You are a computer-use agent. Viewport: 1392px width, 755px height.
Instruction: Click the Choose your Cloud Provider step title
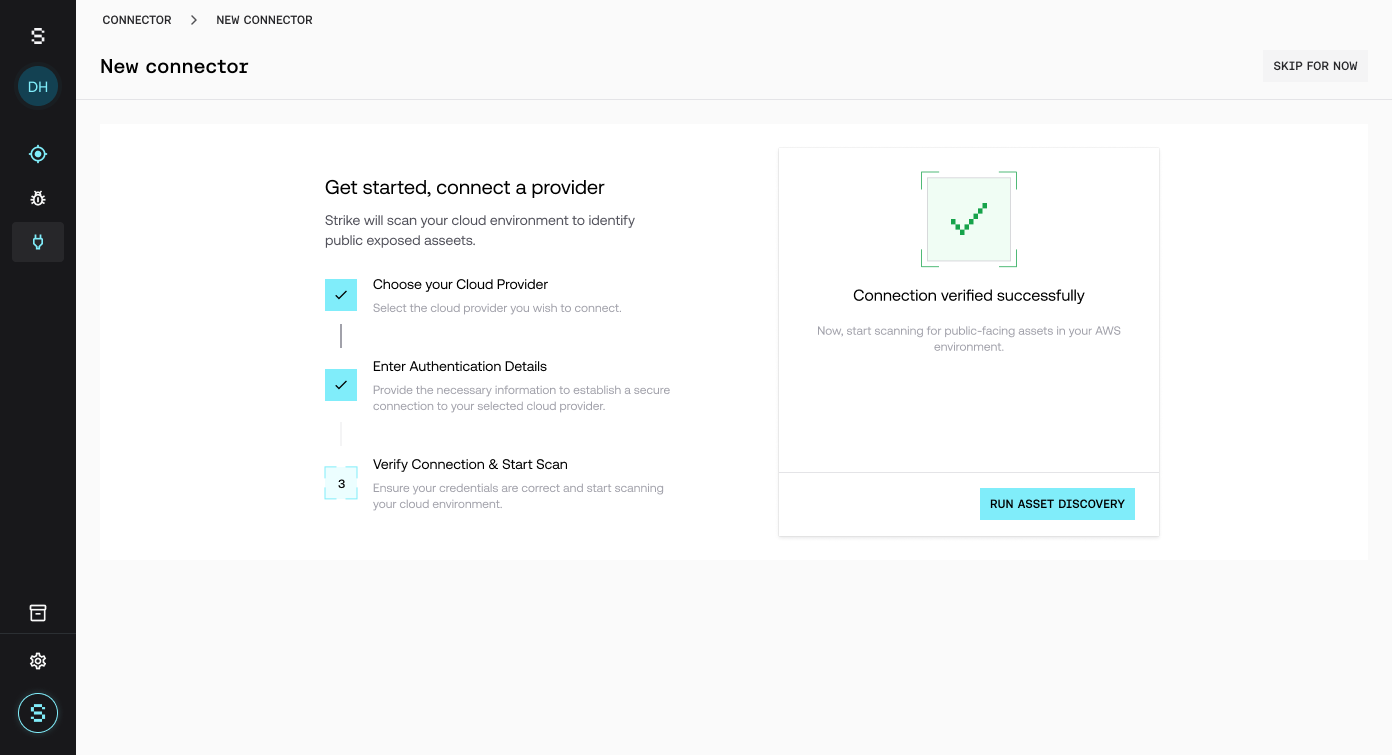coord(460,284)
